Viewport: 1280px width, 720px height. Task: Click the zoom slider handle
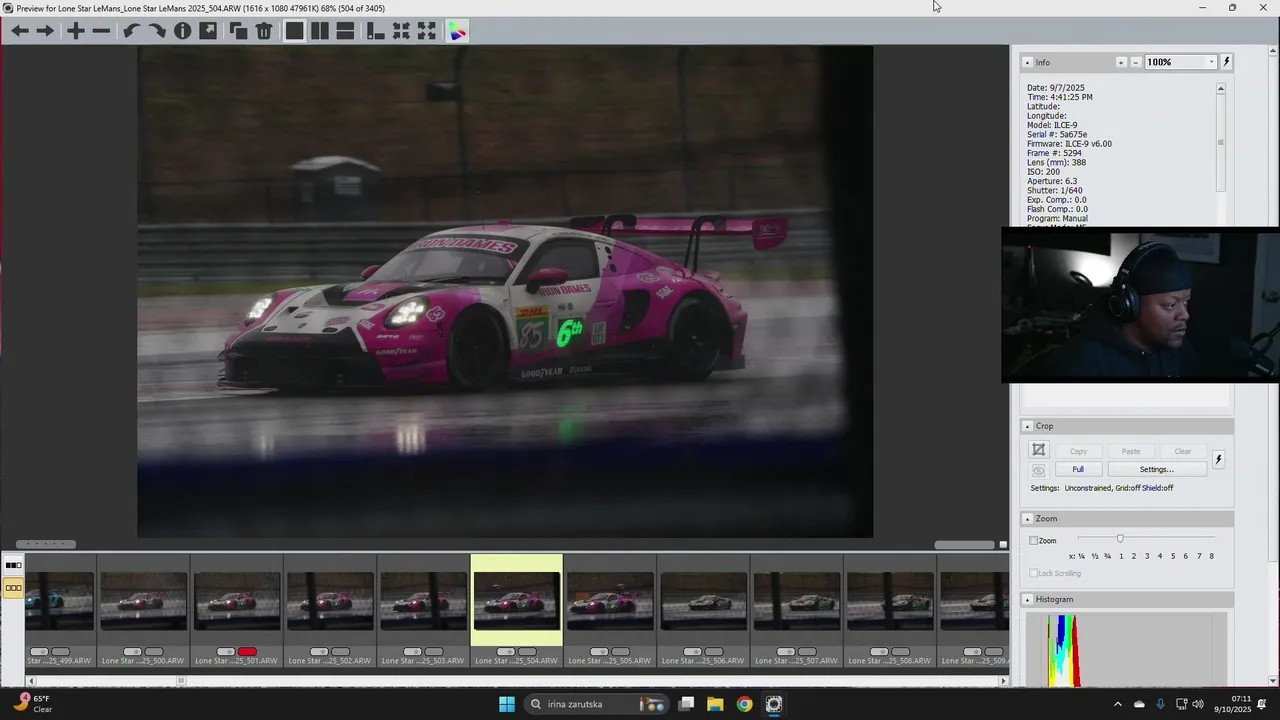pyautogui.click(x=1120, y=540)
